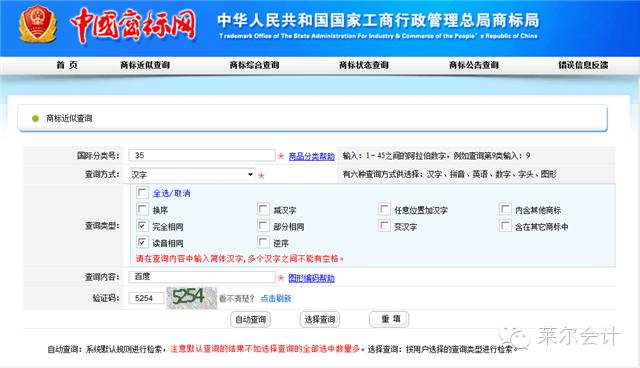Enable the 逆序 checkbox
This screenshot has width=640, height=368.
click(263, 242)
